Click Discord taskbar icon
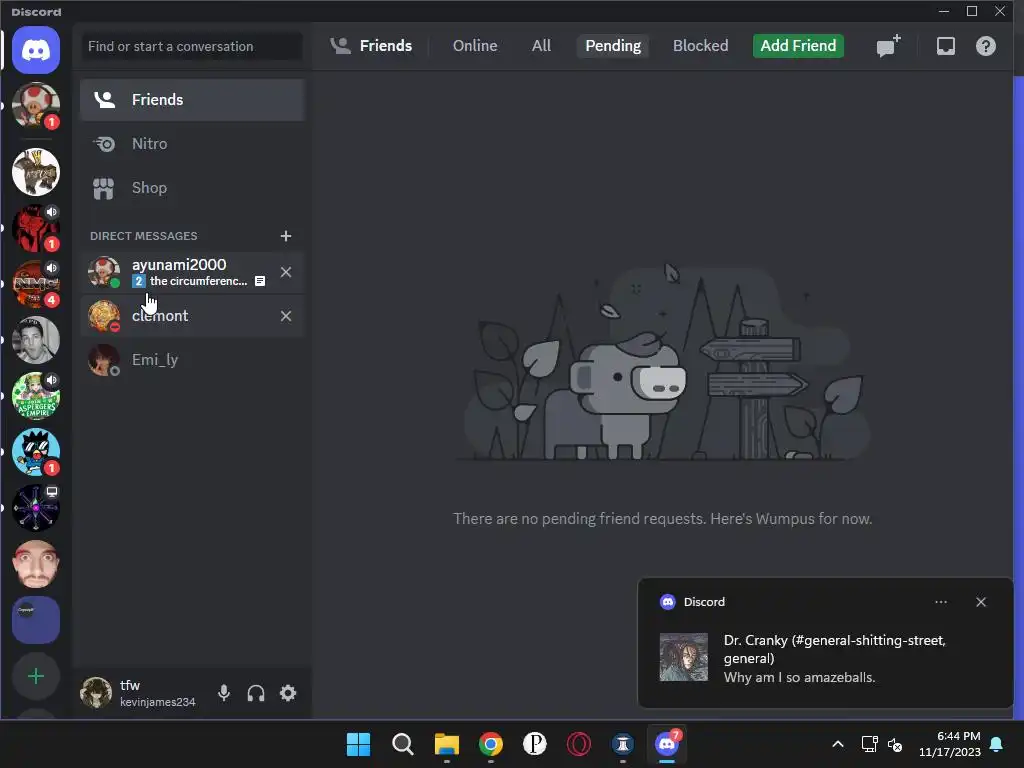This screenshot has height=768, width=1024. [x=667, y=744]
